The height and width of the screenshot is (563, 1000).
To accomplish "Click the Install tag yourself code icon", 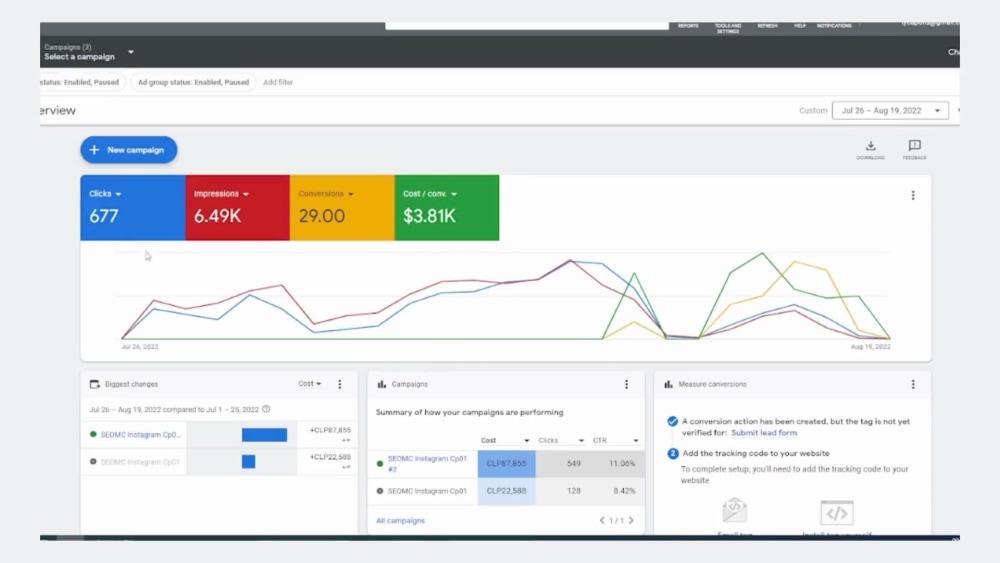I will 837,513.
